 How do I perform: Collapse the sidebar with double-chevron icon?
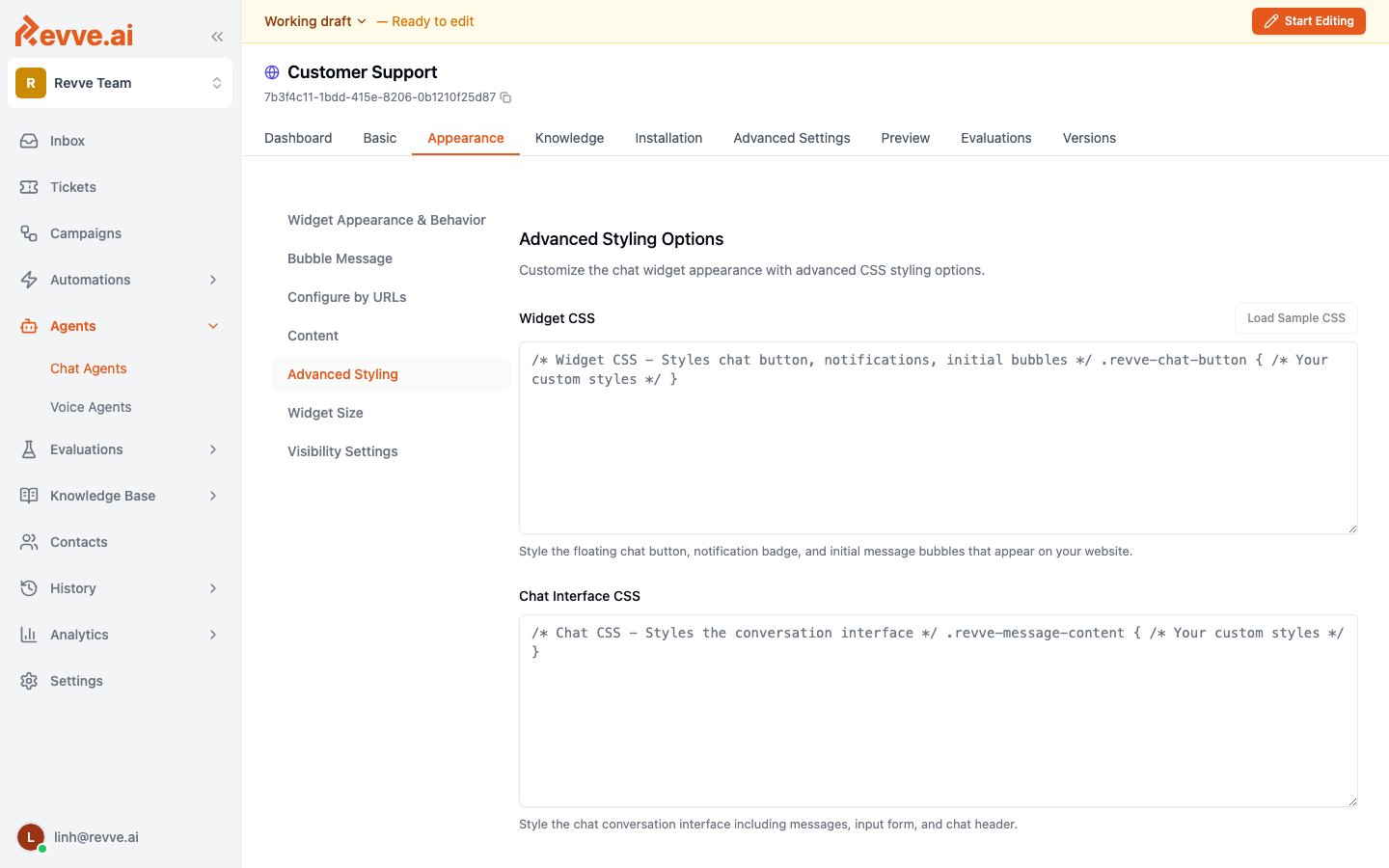pyautogui.click(x=217, y=37)
